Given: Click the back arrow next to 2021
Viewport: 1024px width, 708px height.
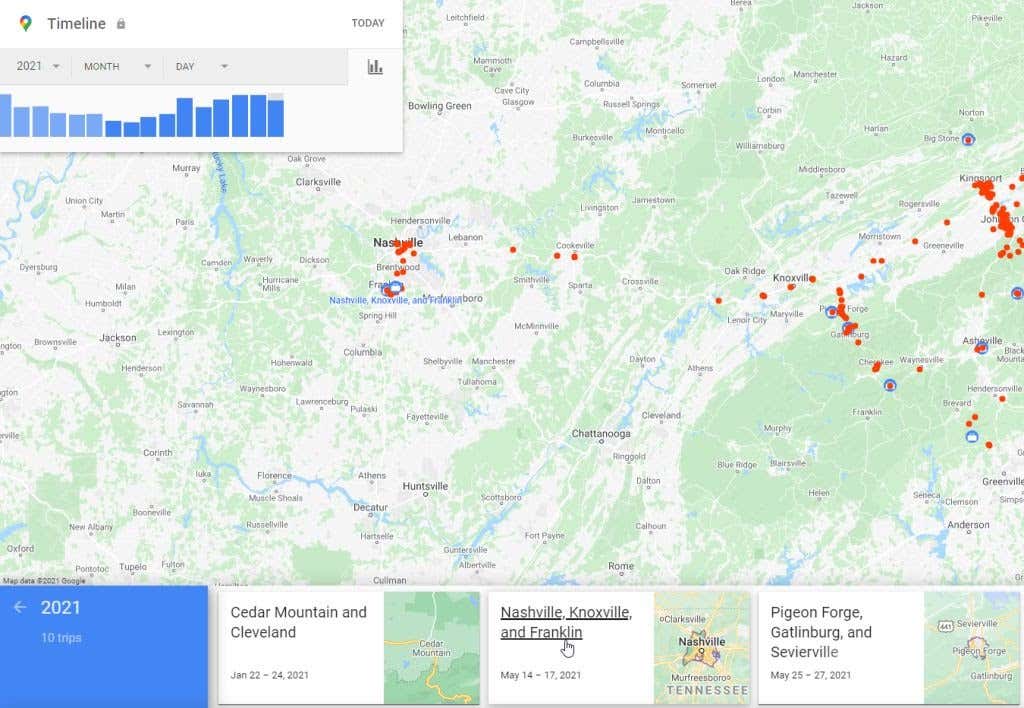Looking at the screenshot, I should (x=20, y=607).
